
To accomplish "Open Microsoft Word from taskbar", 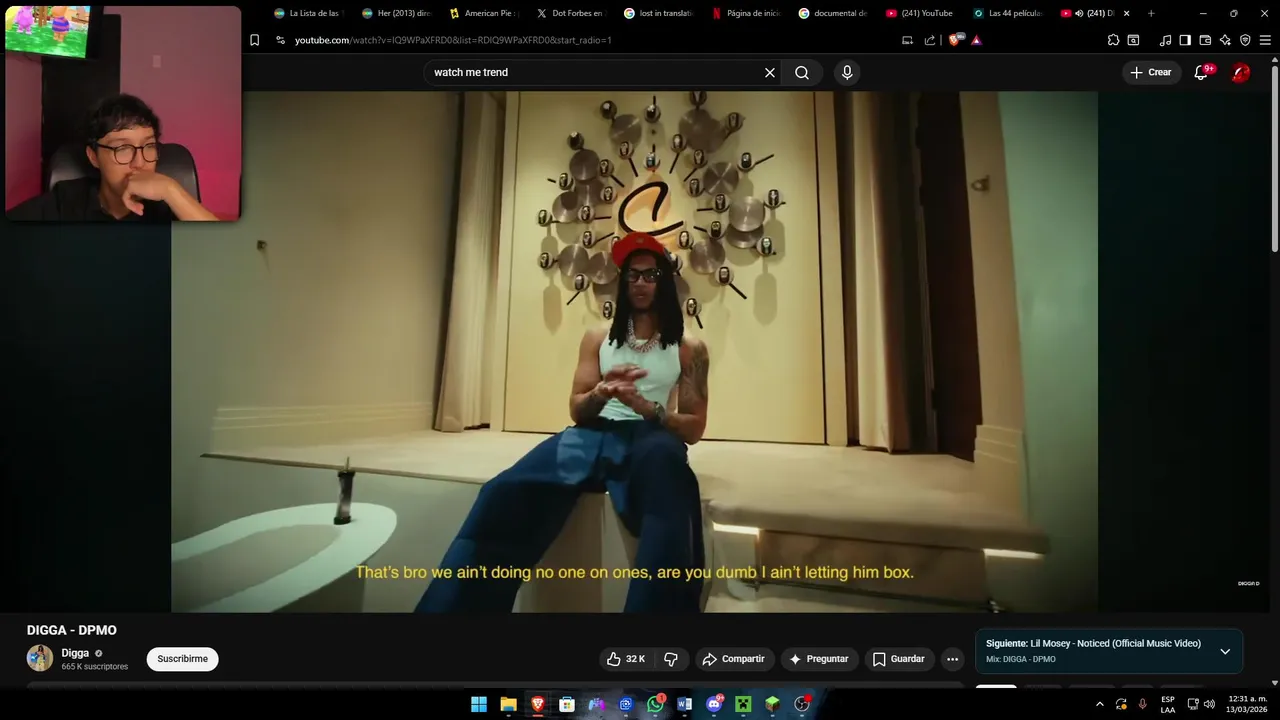I will click(x=684, y=704).
